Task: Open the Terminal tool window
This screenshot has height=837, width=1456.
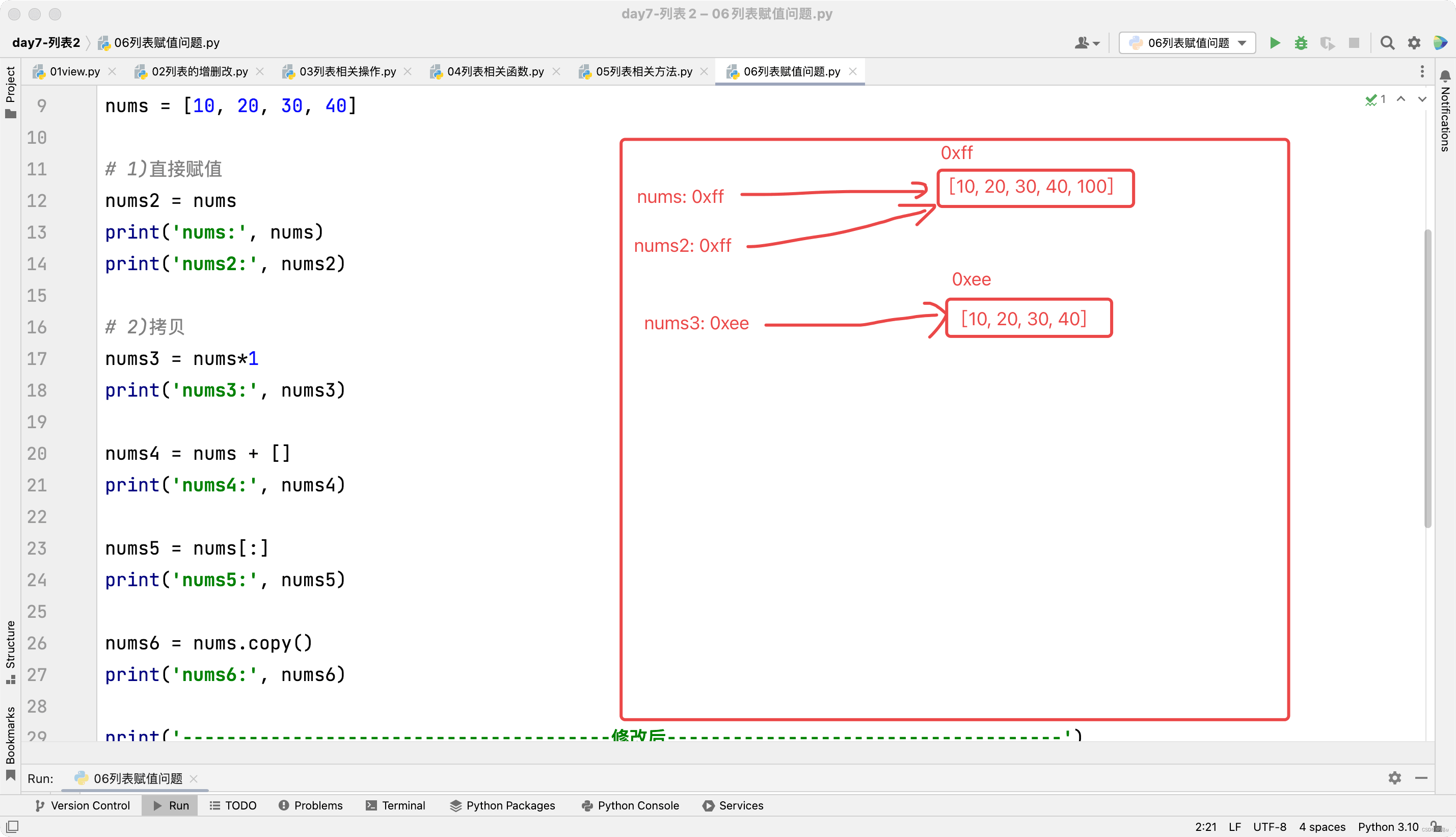Action: (396, 805)
